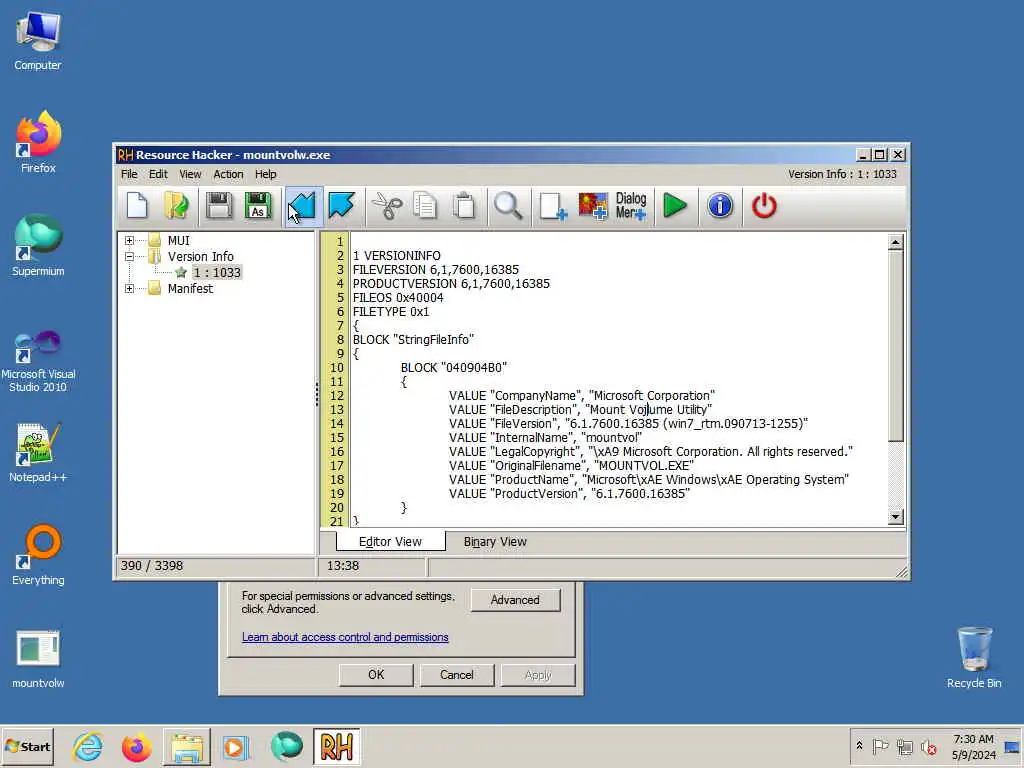Image resolution: width=1024 pixels, height=768 pixels.
Task: Open the View menu
Action: pos(190,174)
